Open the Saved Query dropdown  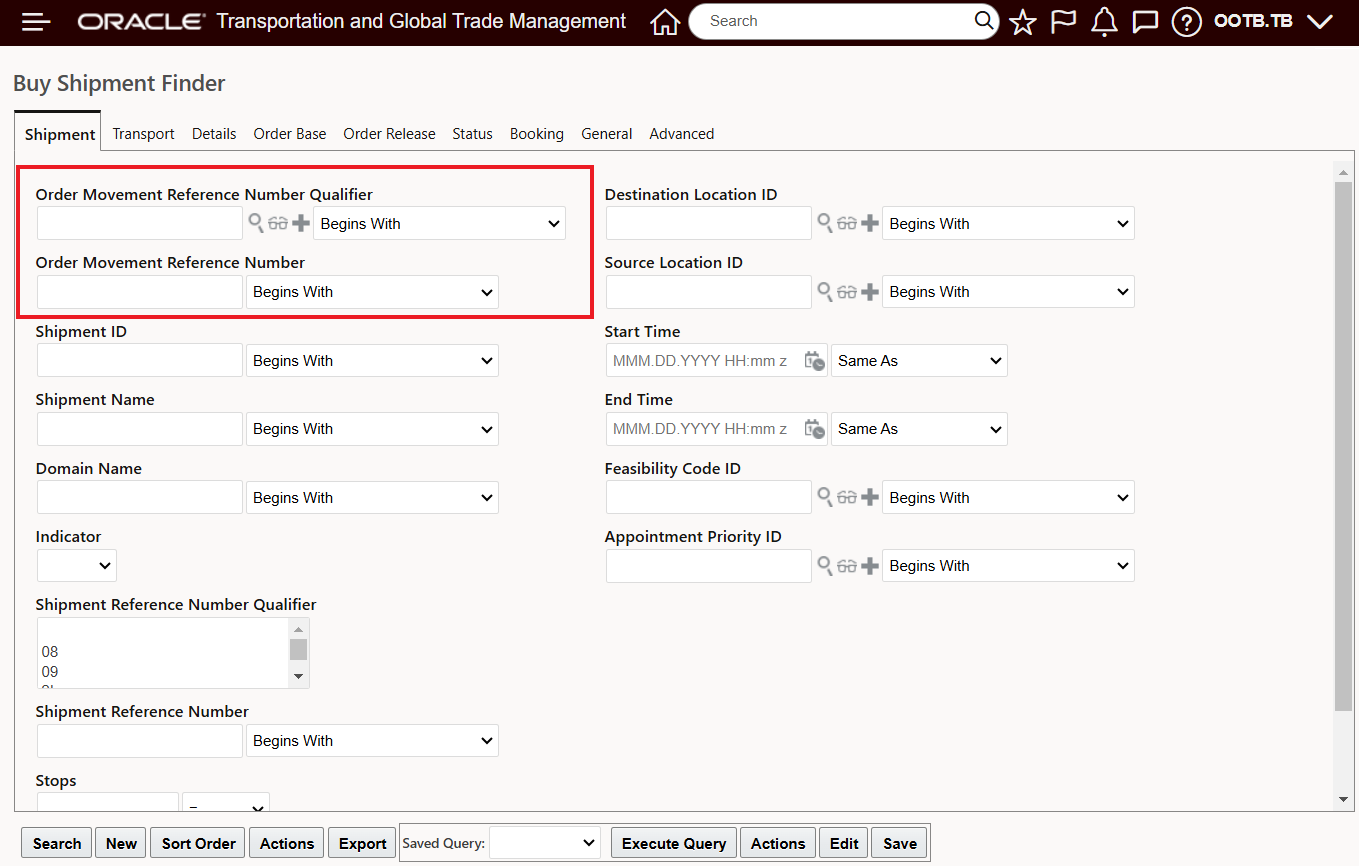pos(544,843)
